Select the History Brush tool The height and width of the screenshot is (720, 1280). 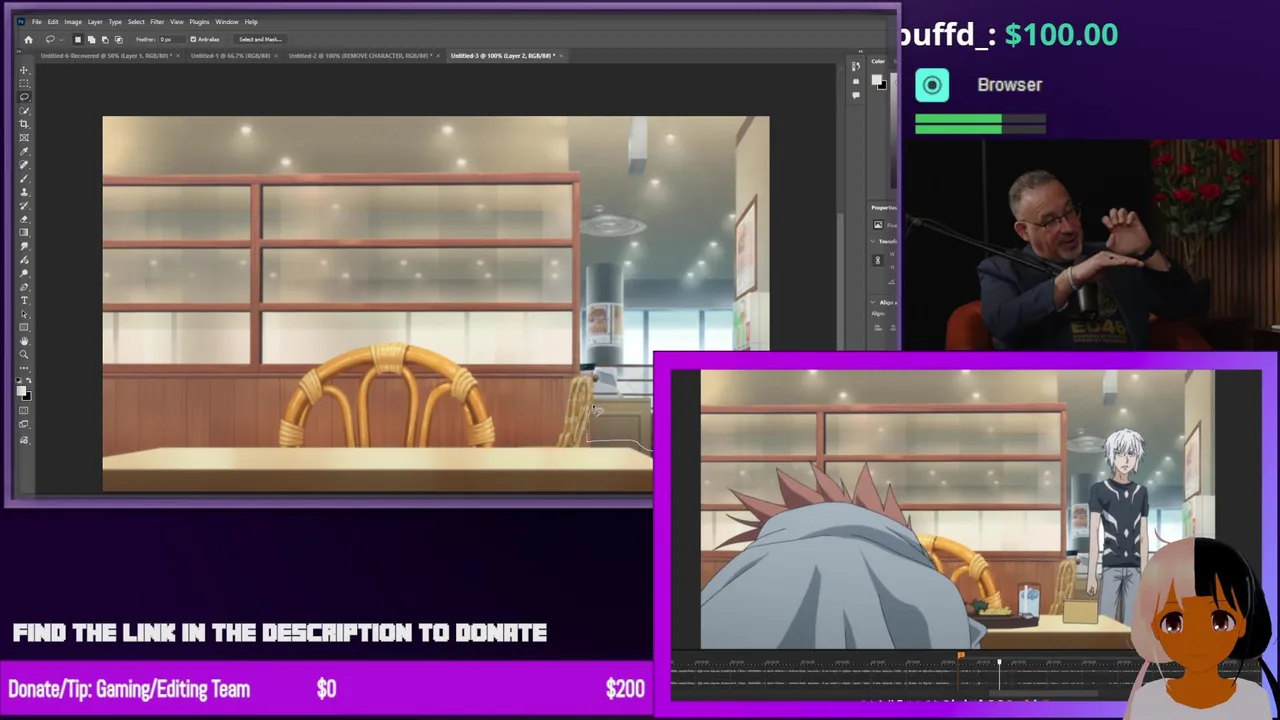tap(24, 205)
